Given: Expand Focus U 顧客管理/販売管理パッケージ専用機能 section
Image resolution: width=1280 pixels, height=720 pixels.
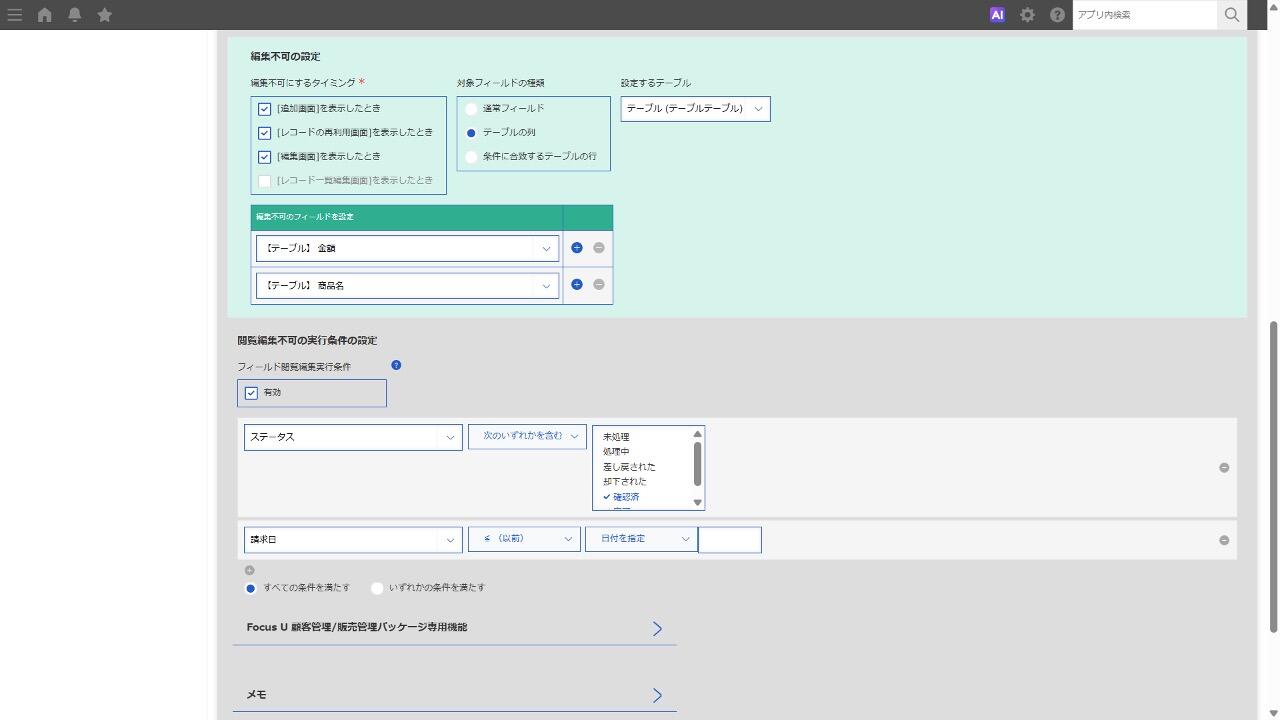Looking at the screenshot, I should [455, 628].
